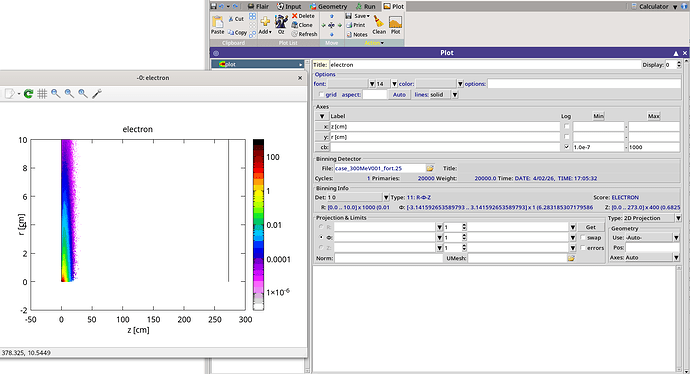Click the wrench settings icon in plot window

pos(97,93)
